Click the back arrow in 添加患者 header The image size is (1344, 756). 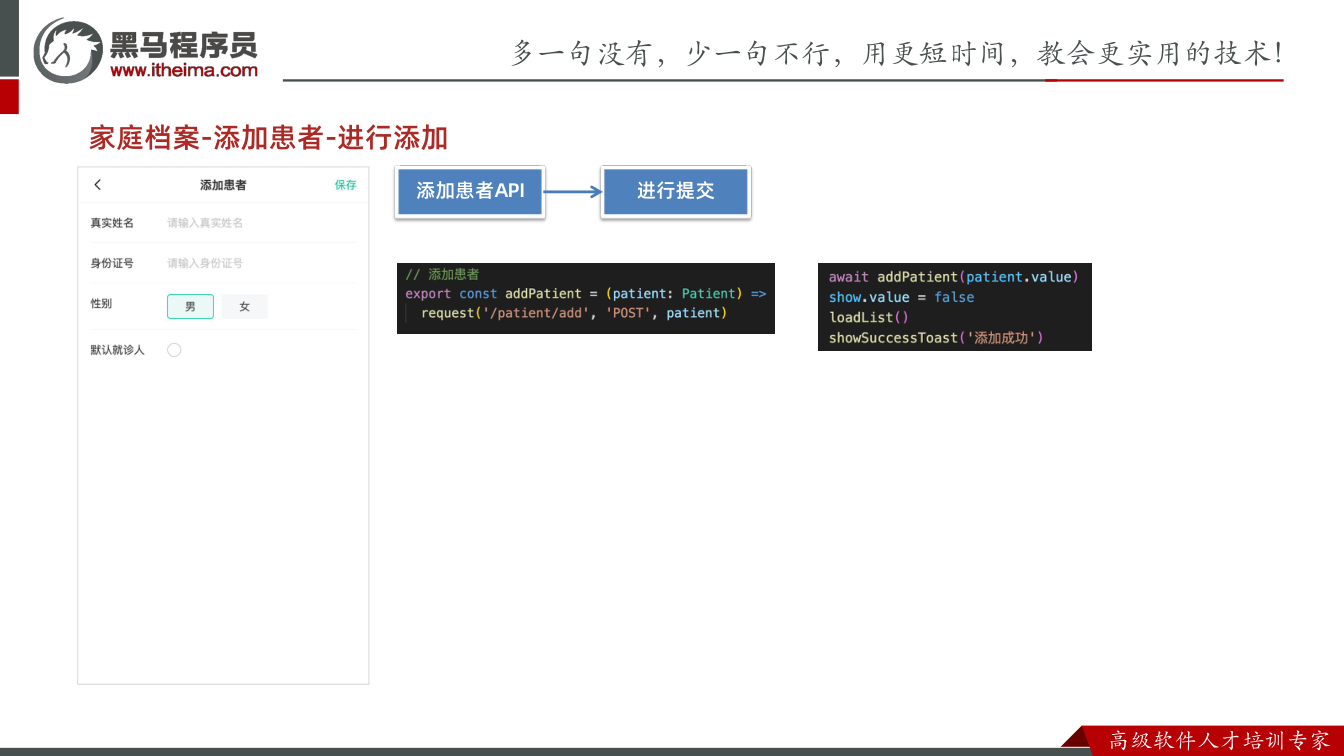(97, 185)
